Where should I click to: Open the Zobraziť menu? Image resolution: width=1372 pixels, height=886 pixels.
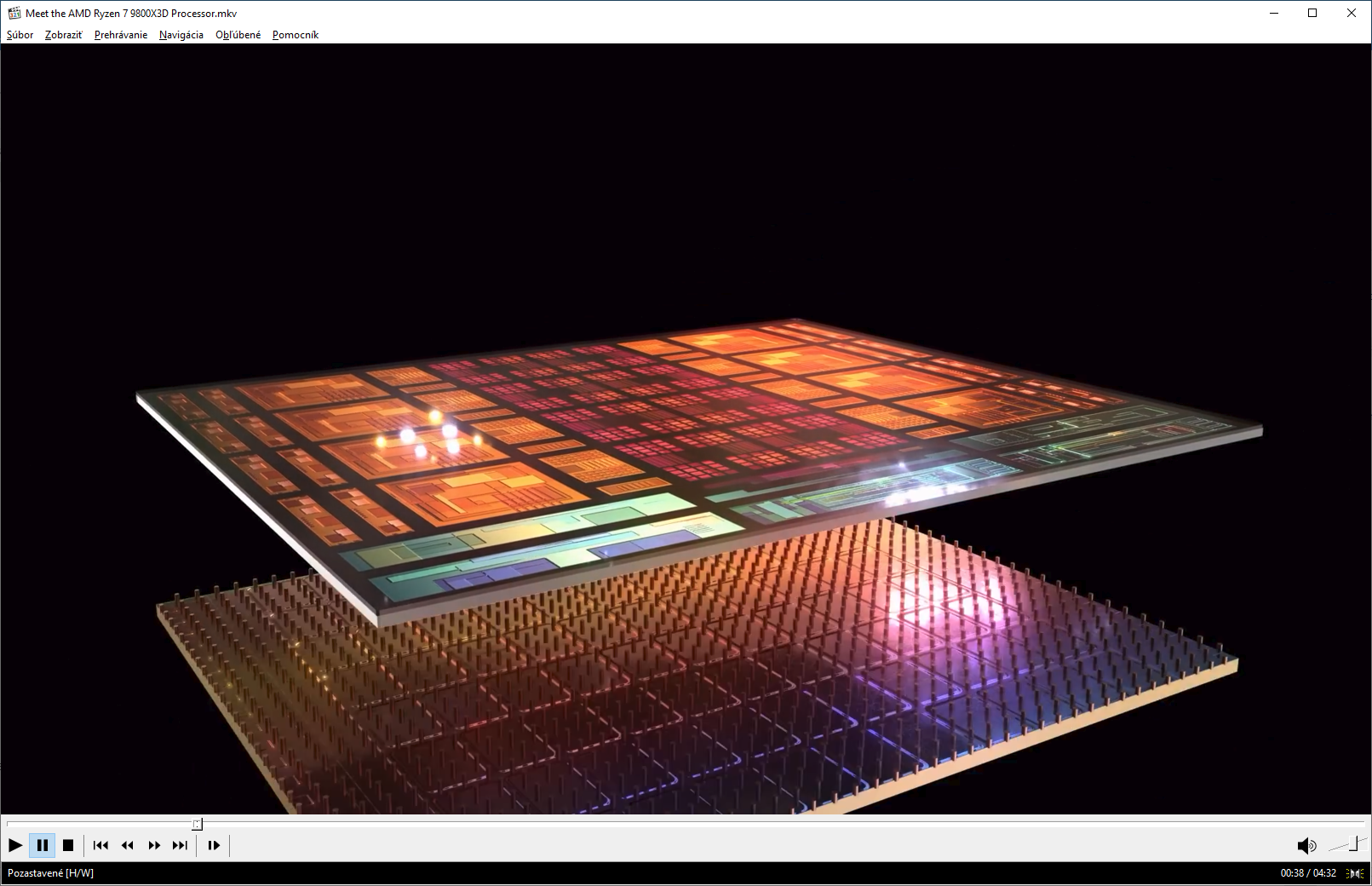[64, 35]
